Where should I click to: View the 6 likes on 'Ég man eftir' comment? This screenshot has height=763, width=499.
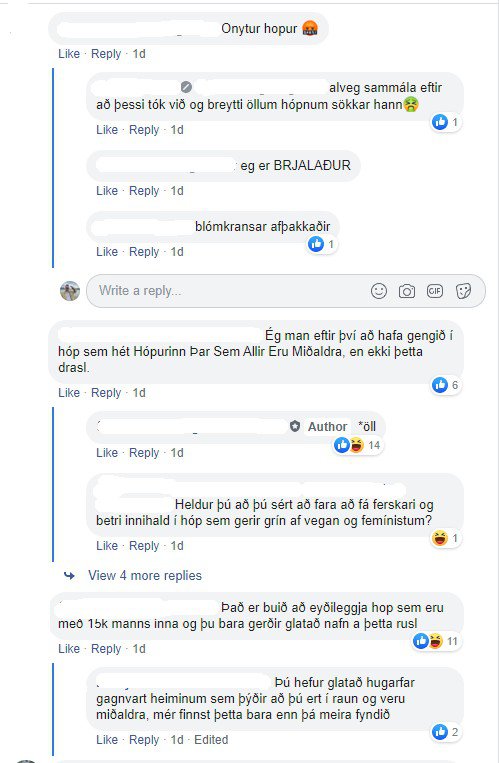click(x=446, y=385)
